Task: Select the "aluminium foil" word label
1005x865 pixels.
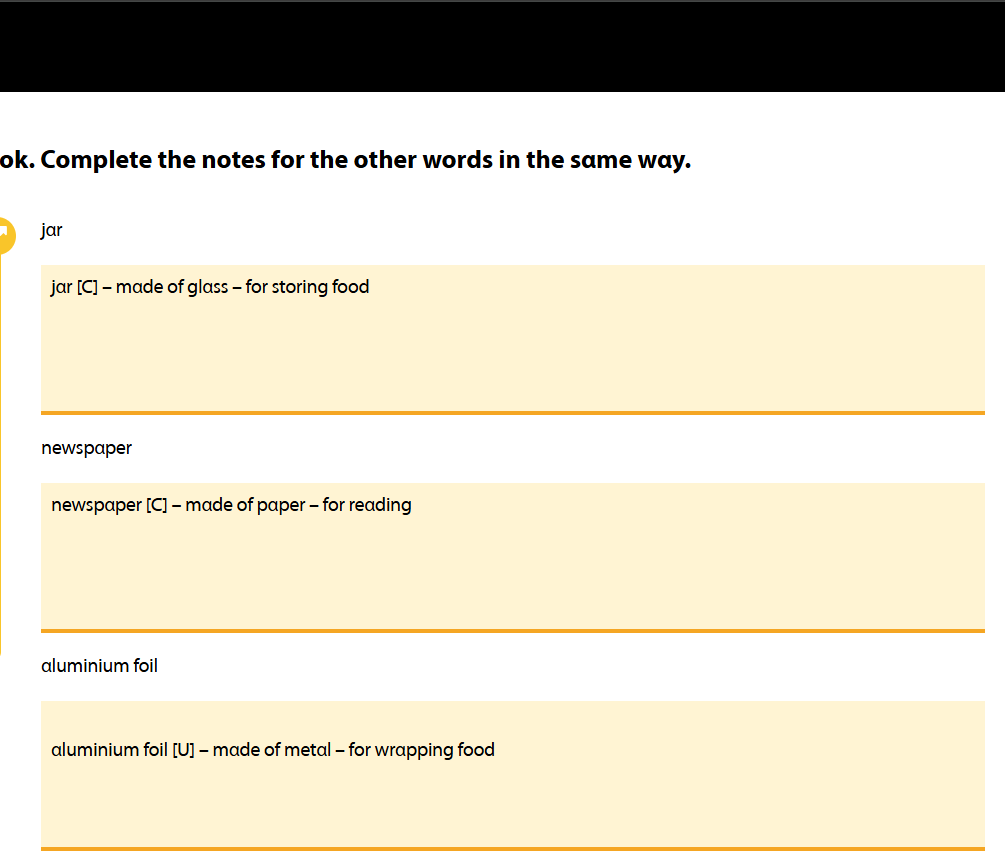Action: tap(99, 666)
